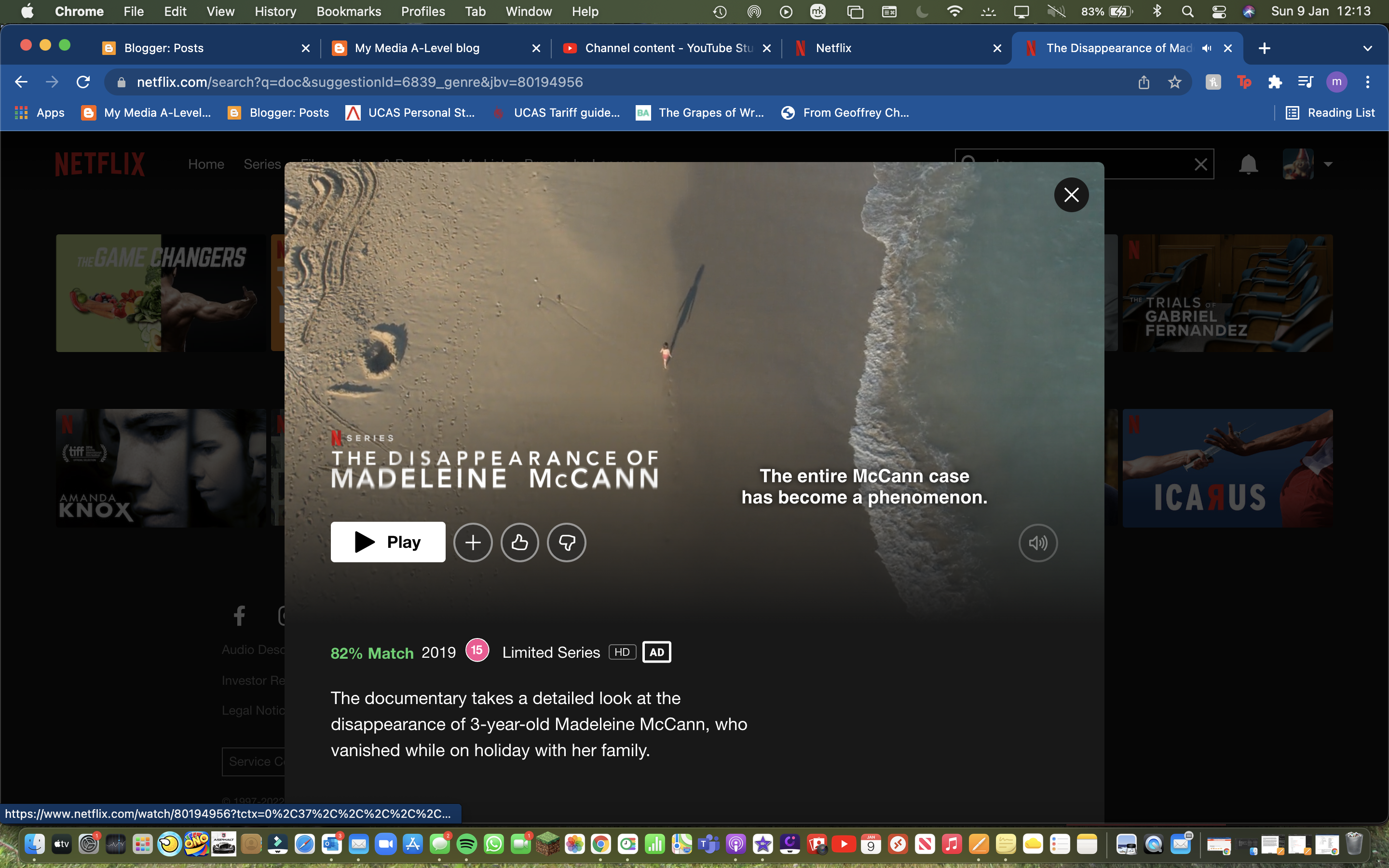This screenshot has width=1389, height=868.
Task: Click the Netflix logo
Action: (x=100, y=164)
